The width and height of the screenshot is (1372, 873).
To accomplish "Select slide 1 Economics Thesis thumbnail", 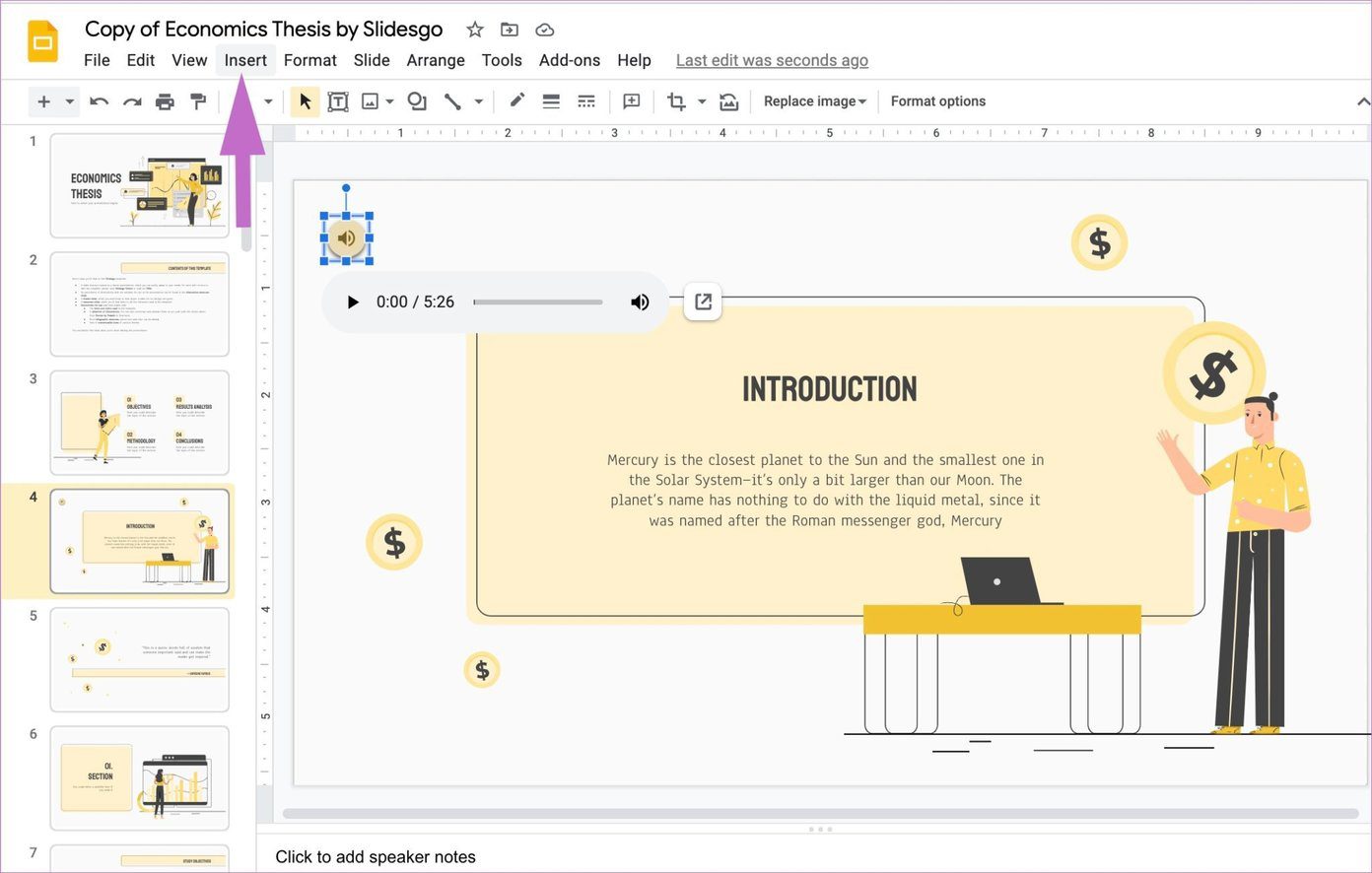I will 139,185.
